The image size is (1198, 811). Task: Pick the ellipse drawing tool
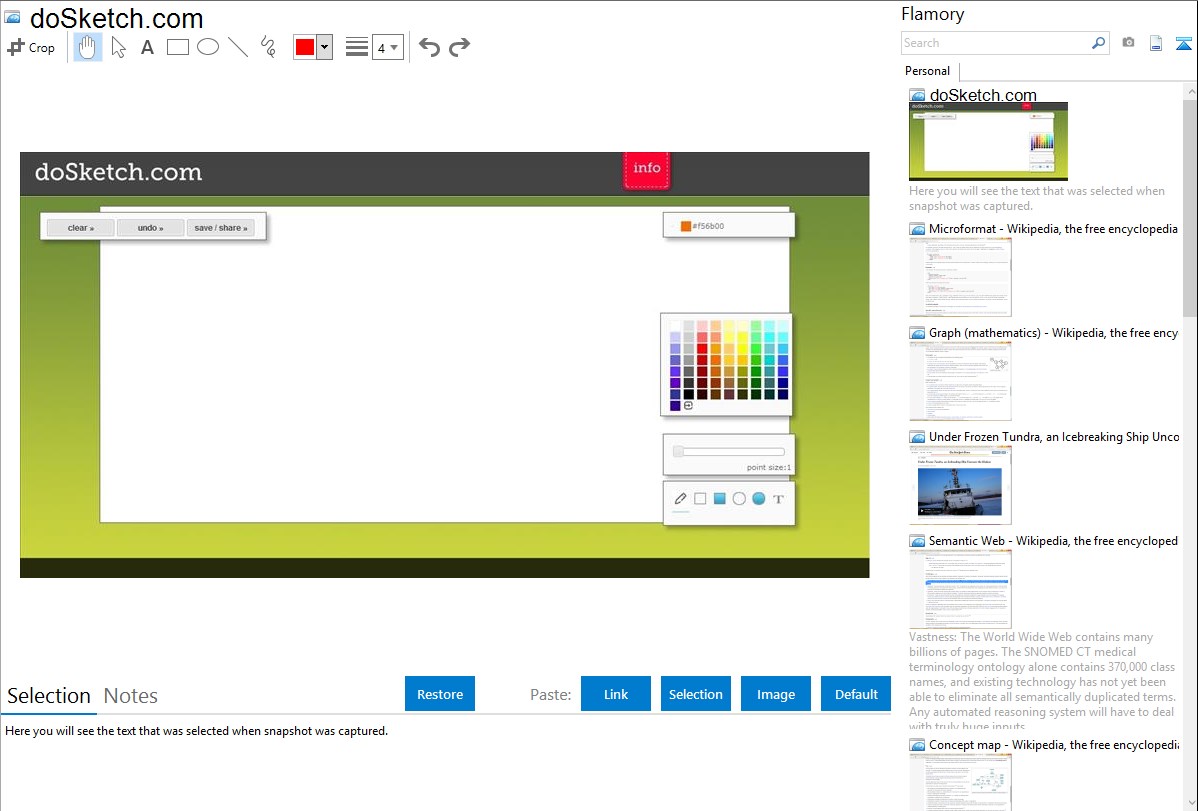(208, 47)
